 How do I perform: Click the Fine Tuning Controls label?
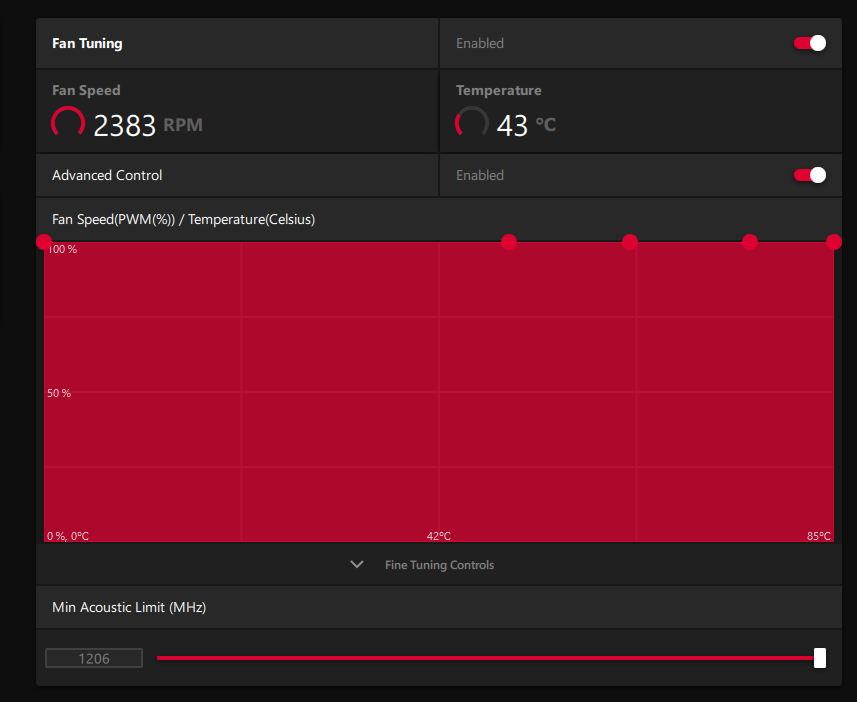click(439, 565)
